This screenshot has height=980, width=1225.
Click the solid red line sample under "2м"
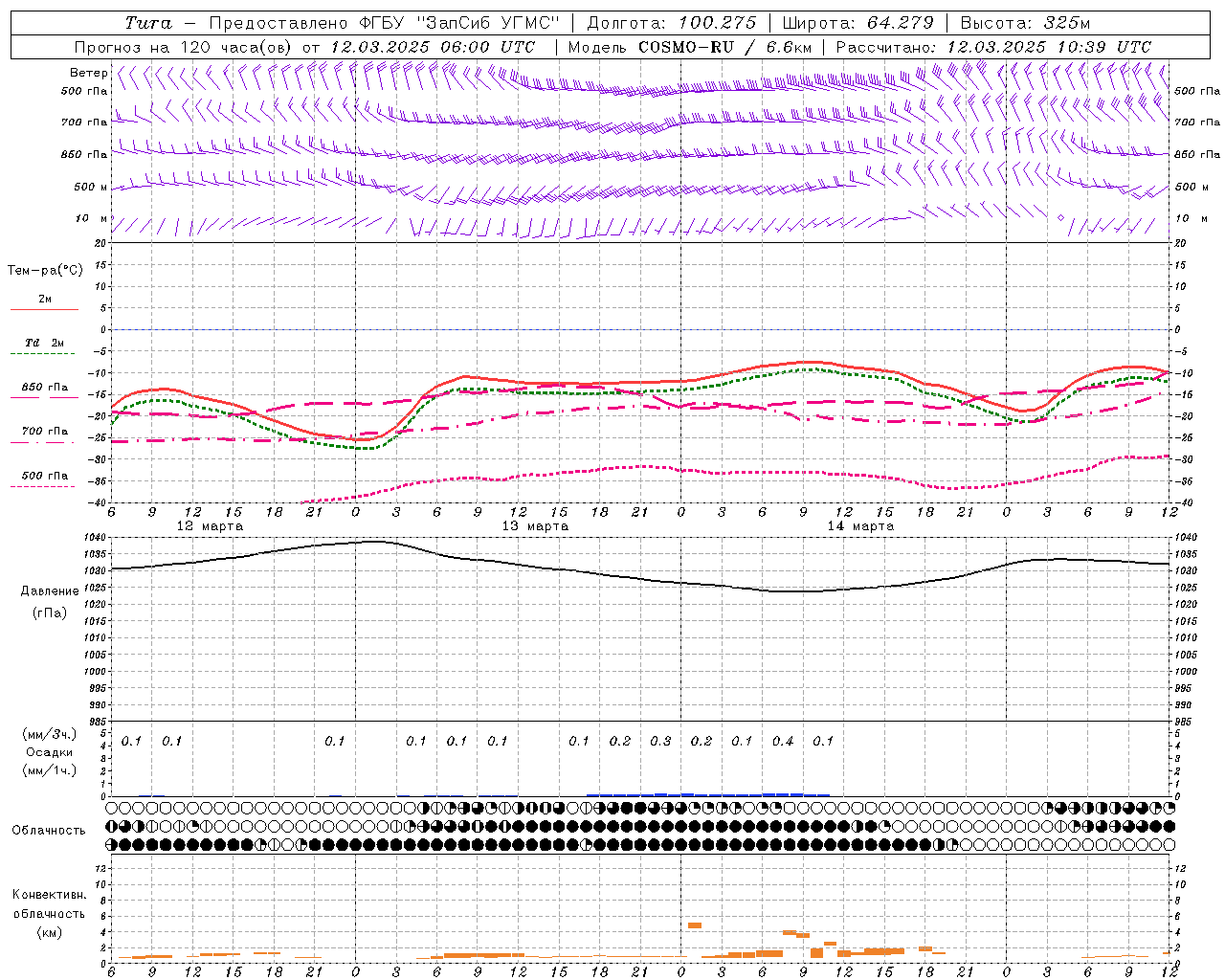pyautogui.click(x=44, y=310)
